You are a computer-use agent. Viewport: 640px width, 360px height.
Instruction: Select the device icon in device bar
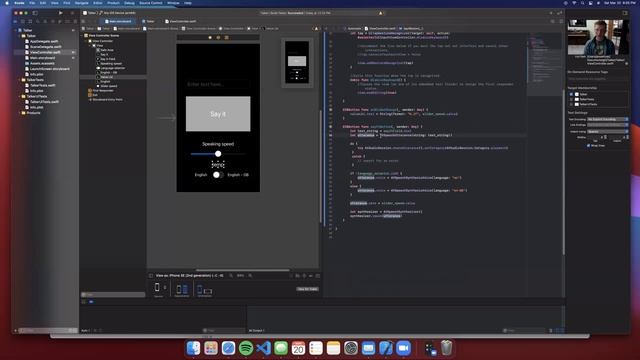[157, 288]
